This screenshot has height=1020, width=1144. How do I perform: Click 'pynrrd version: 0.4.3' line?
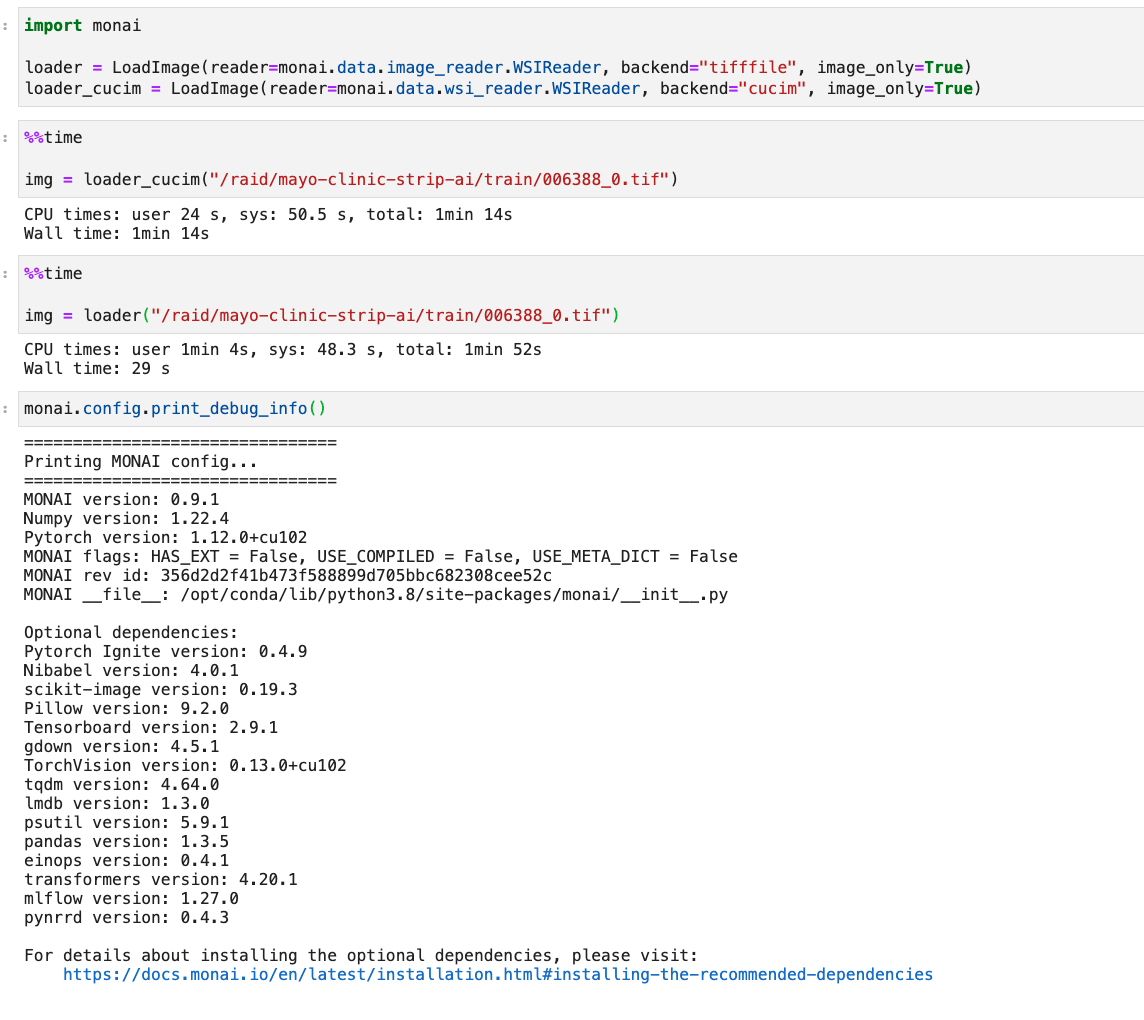pyautogui.click(x=126, y=917)
